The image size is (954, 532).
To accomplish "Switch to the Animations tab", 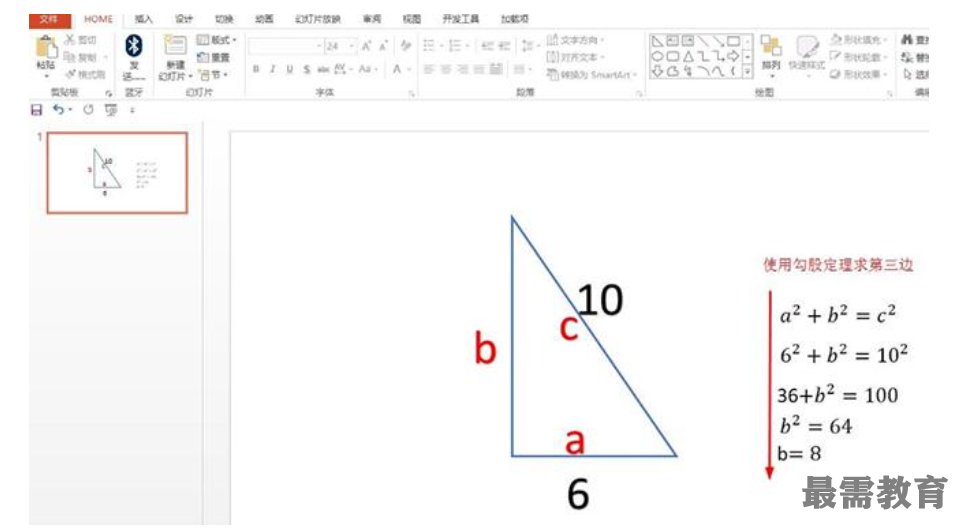I will point(264,19).
